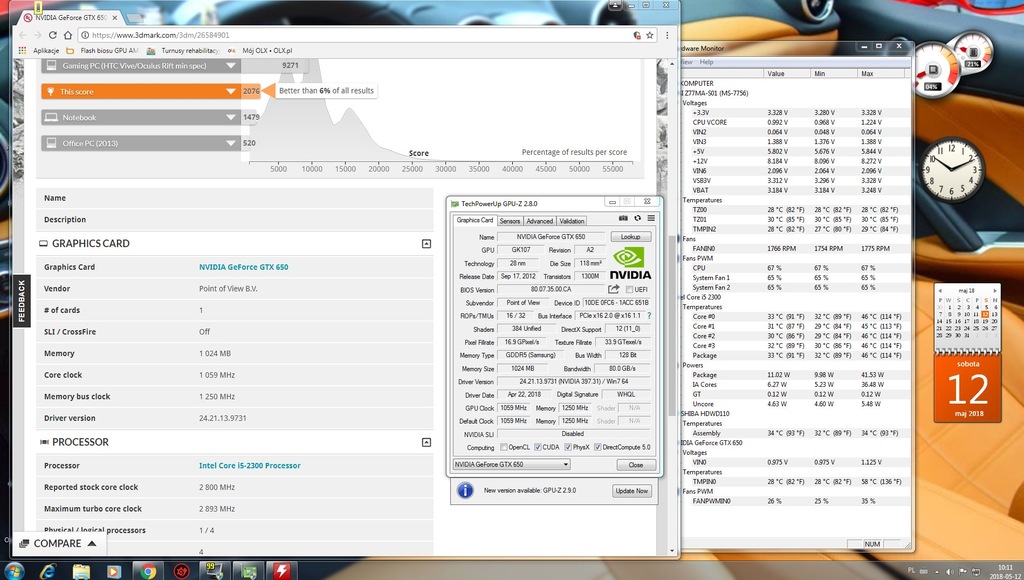Click the Lookup button in GPU-Z
The height and width of the screenshot is (580, 1024).
(x=631, y=236)
